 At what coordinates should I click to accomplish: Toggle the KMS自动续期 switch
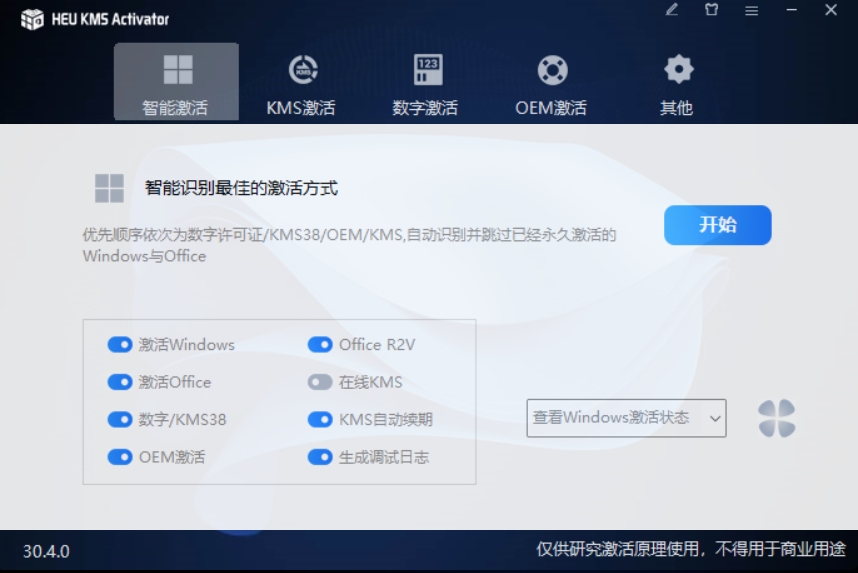pos(320,419)
